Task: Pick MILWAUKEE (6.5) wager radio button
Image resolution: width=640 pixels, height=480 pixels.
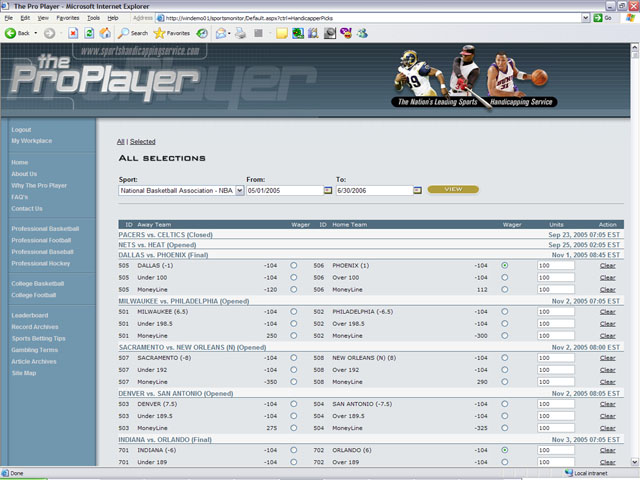Action: click(293, 311)
